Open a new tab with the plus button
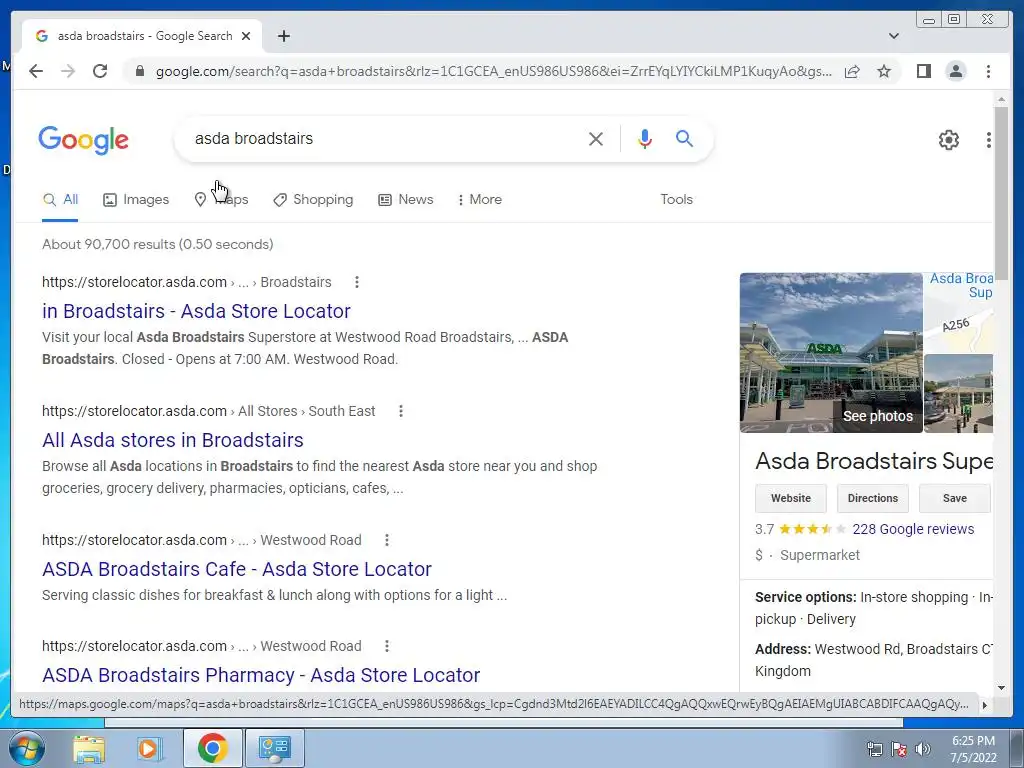 click(283, 36)
